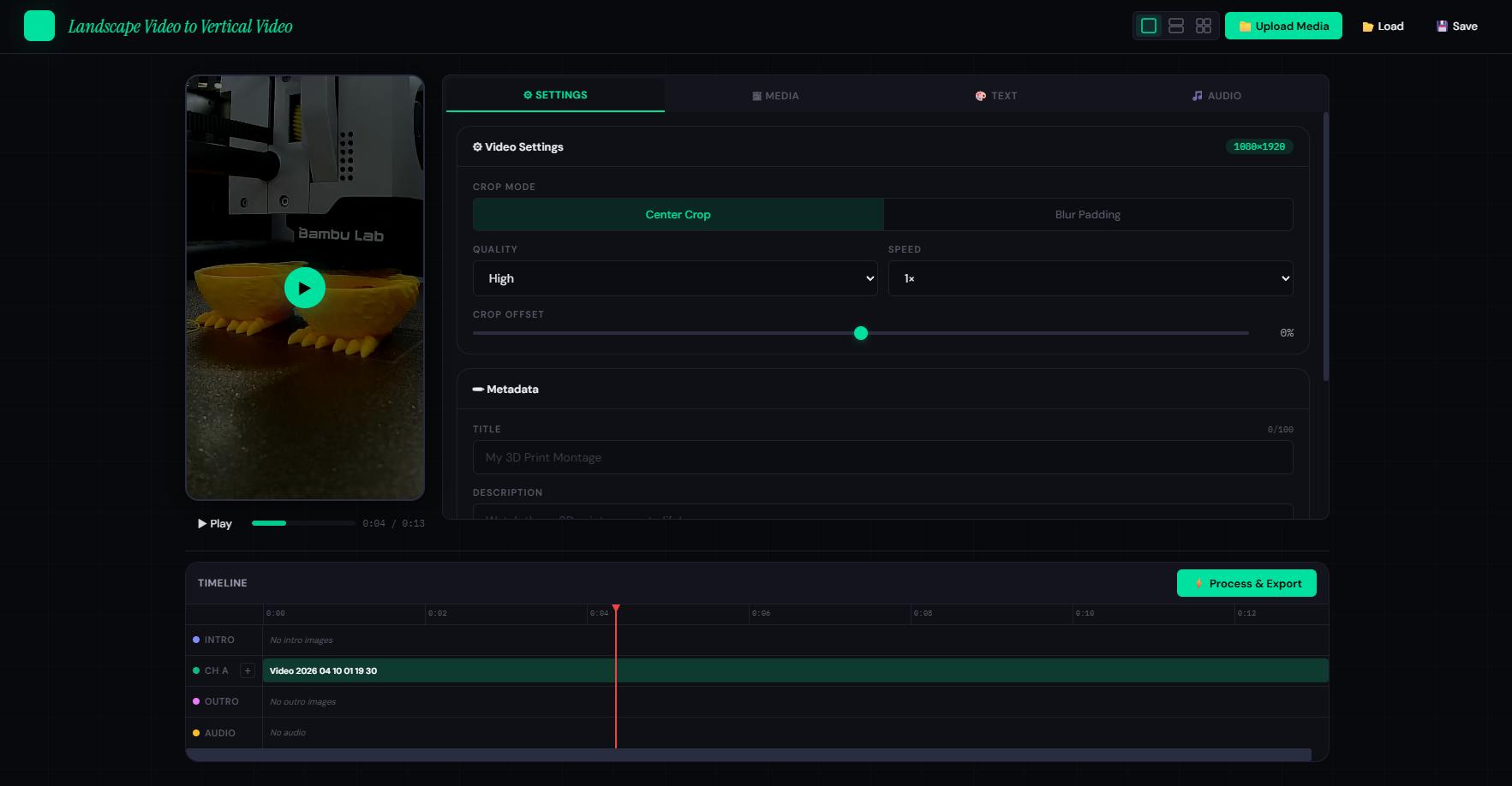Open the Media tab
The image size is (1512, 786).
click(775, 96)
